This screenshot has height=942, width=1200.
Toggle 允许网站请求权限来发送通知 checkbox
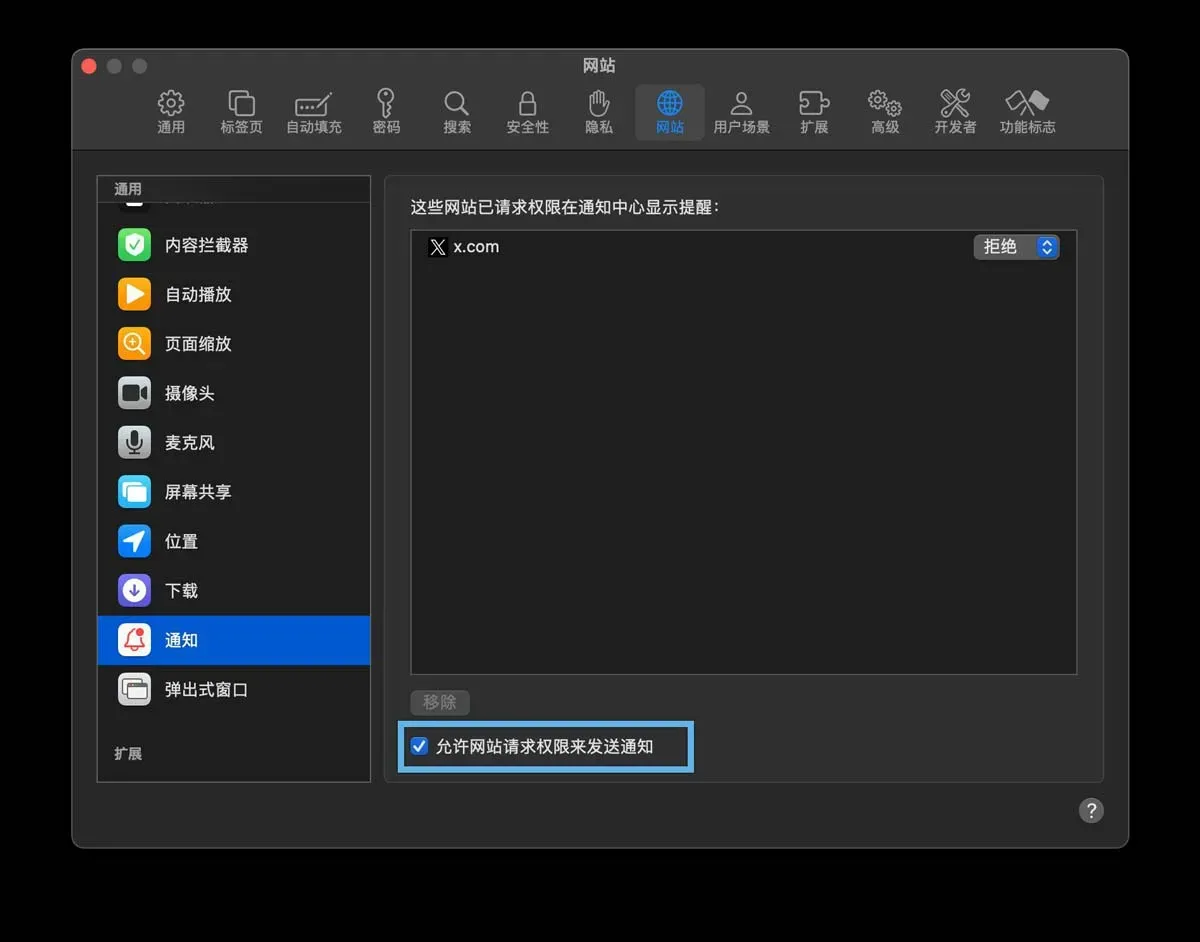pos(420,746)
